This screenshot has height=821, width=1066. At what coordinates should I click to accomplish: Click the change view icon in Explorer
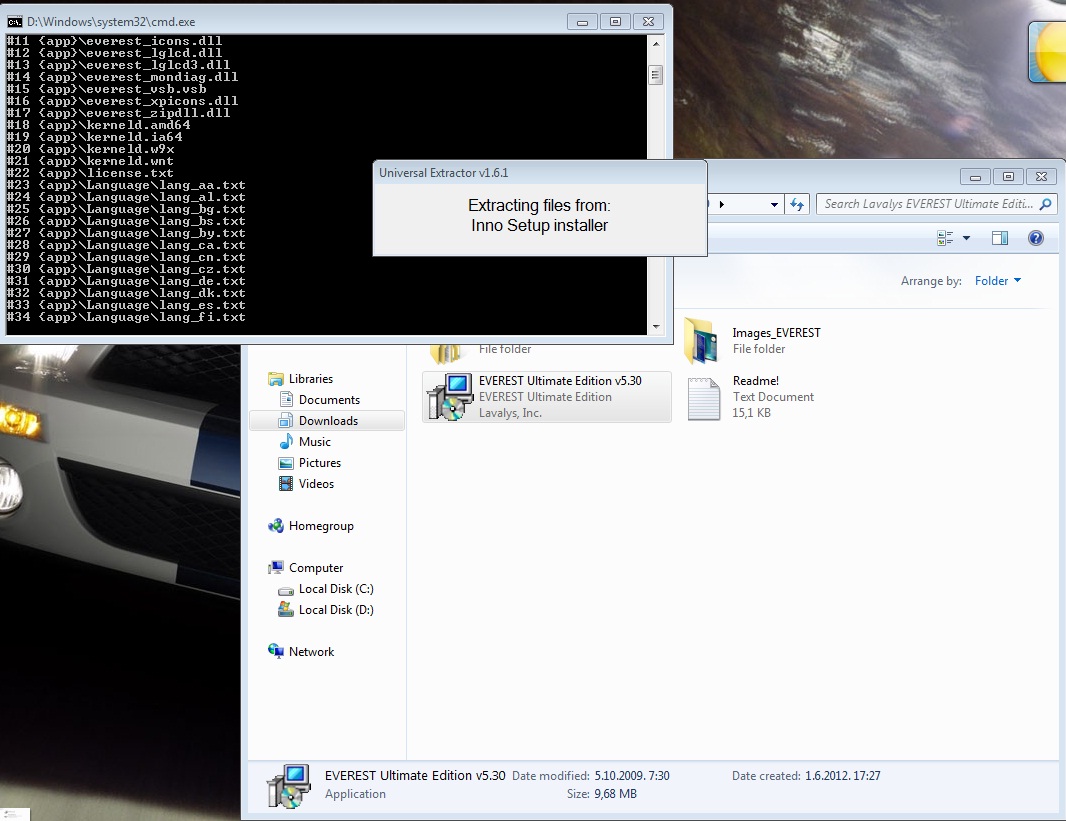[945, 238]
